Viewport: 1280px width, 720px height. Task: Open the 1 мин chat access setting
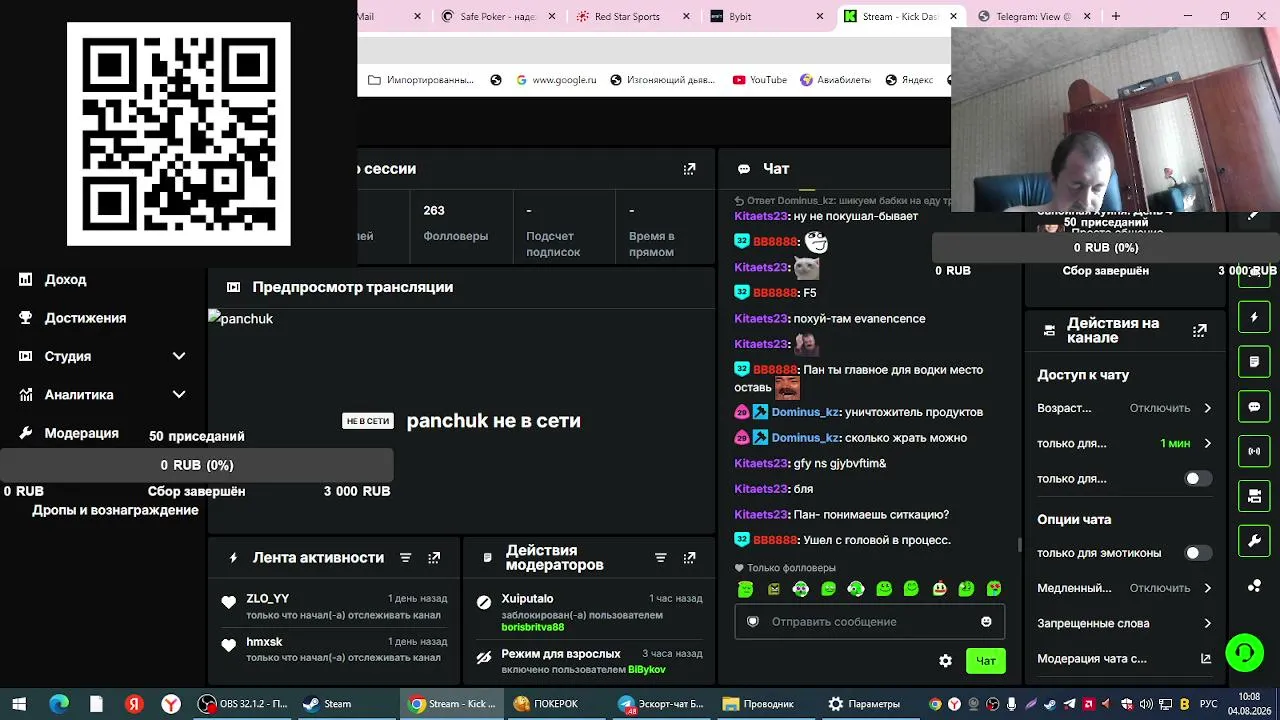point(1124,443)
